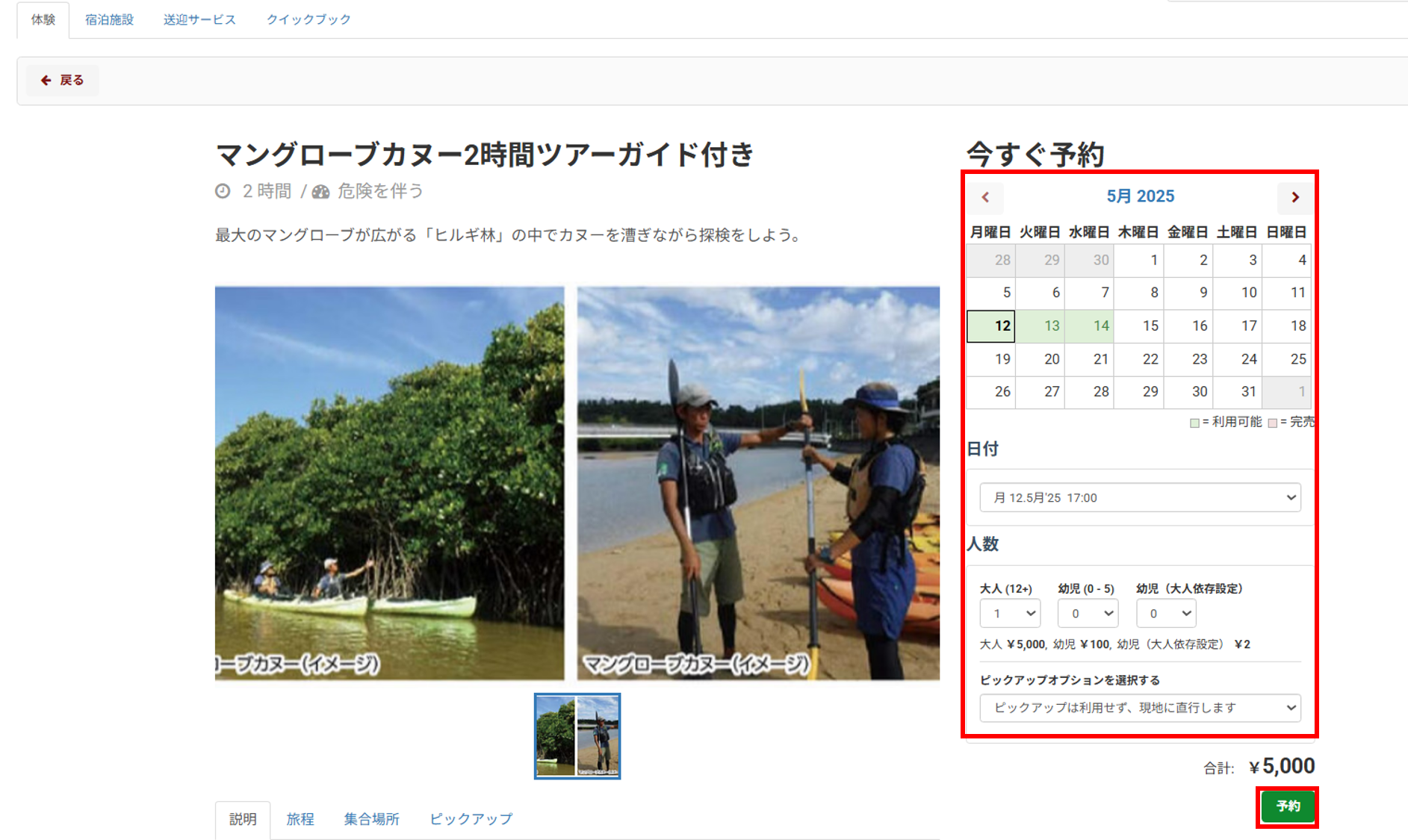Image resolution: width=1408 pixels, height=840 pixels.
Task: Select the 旅程 tab
Action: click(300, 819)
